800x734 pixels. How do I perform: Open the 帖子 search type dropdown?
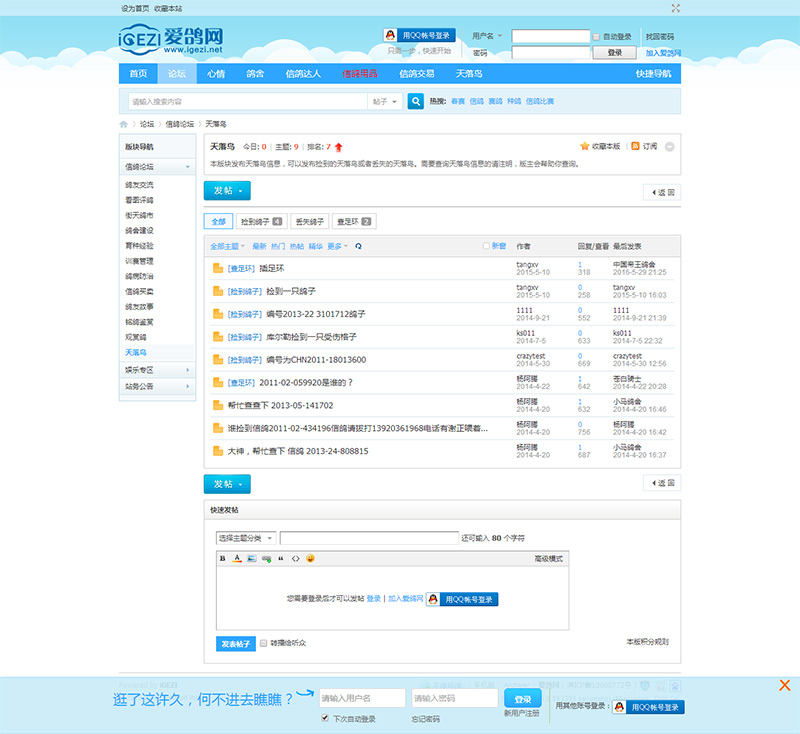click(385, 102)
